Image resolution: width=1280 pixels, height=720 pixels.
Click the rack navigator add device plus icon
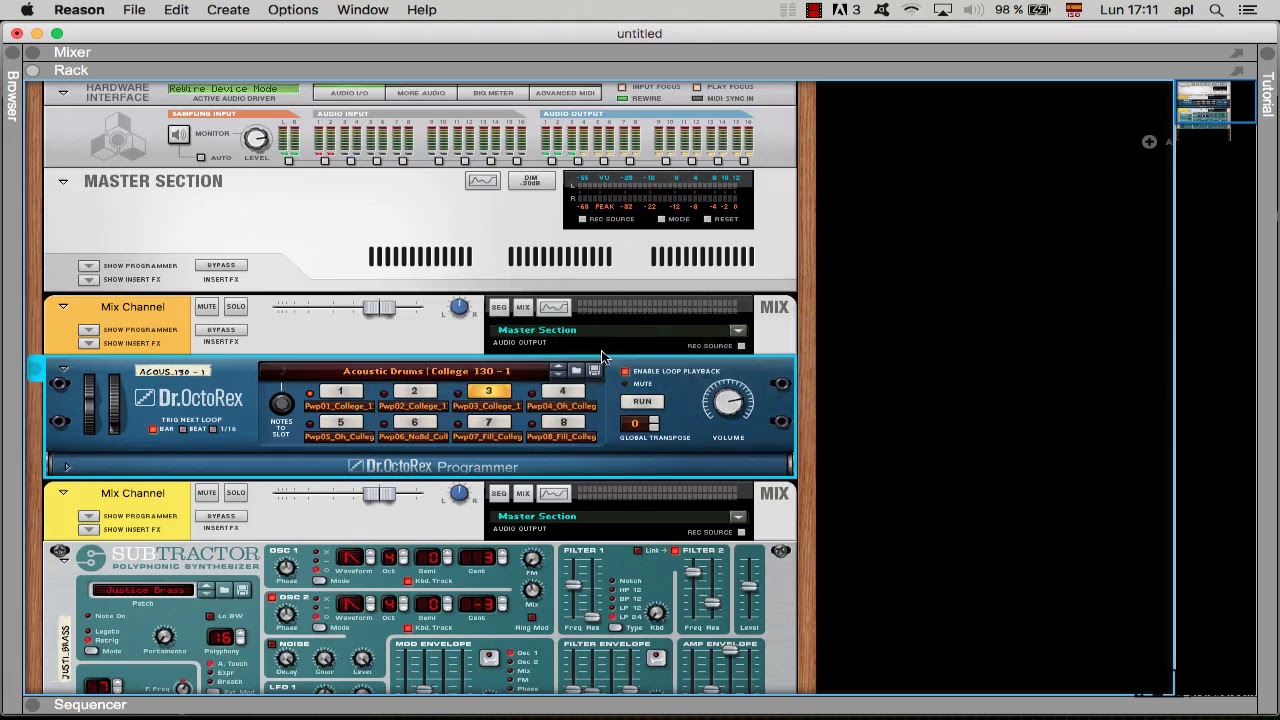click(1149, 142)
